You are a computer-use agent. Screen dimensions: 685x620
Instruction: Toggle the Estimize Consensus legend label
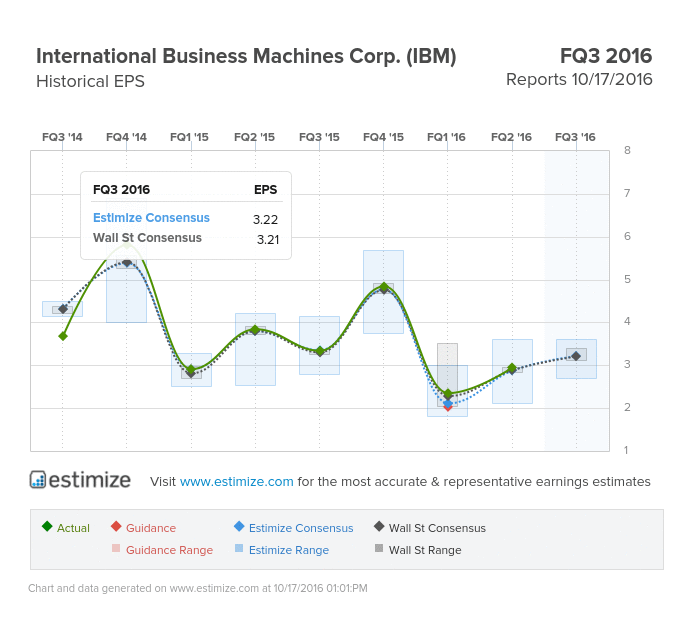tap(301, 528)
